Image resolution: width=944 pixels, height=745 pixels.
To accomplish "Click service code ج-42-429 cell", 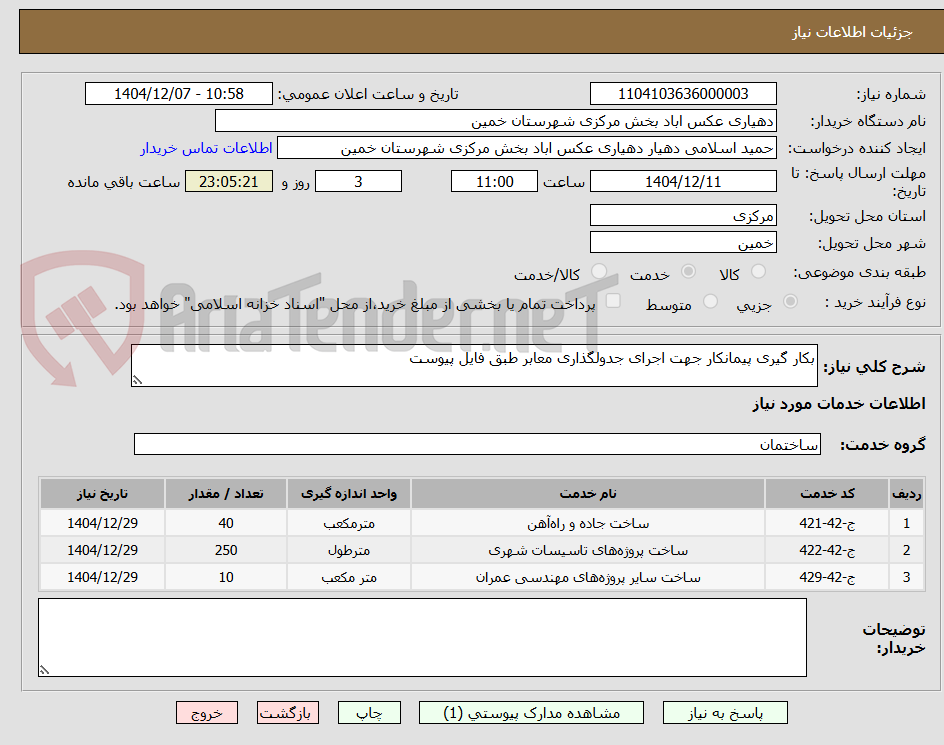I will click(827, 578).
